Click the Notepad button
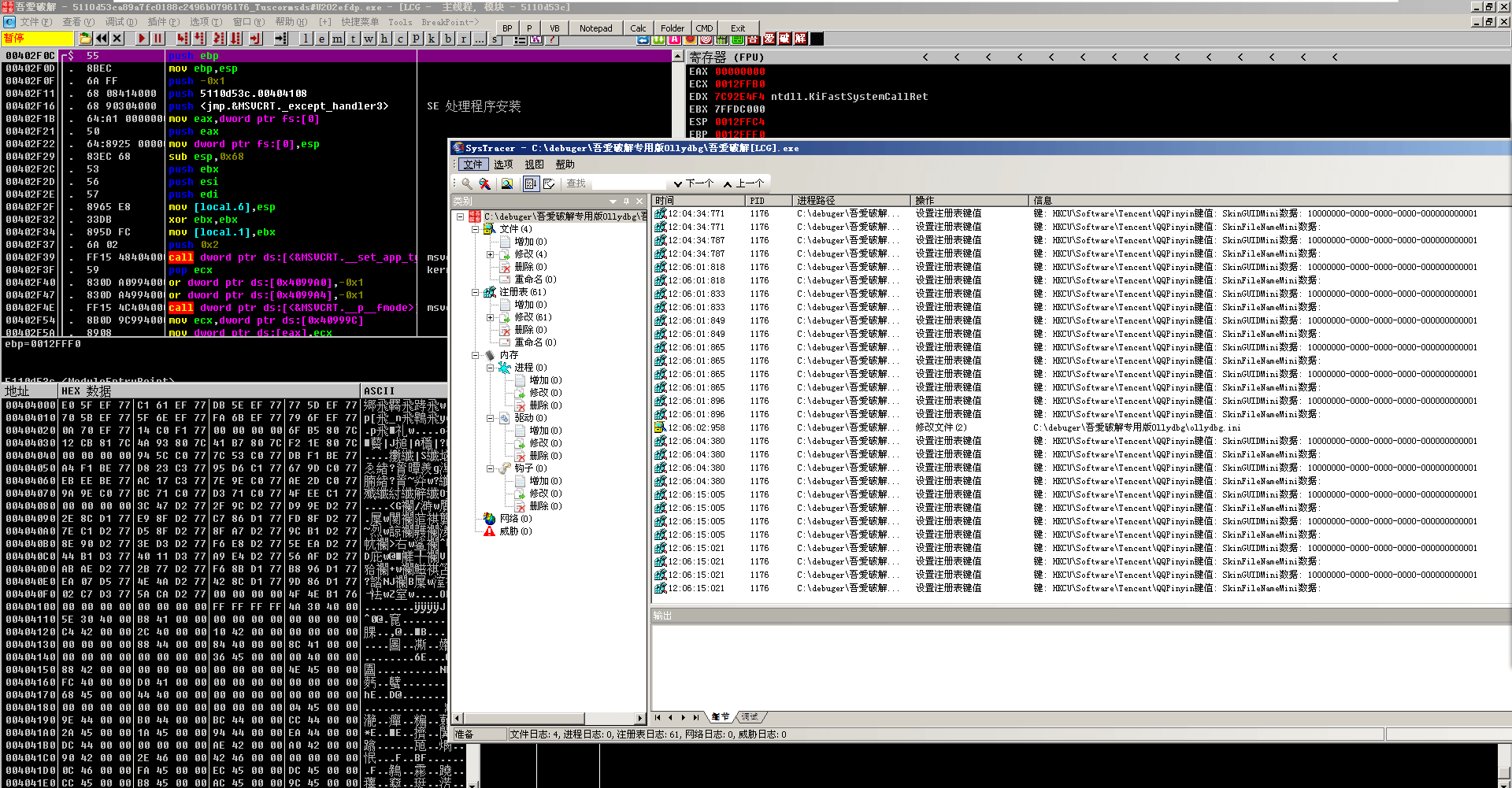This screenshot has width=1512, height=788. [x=595, y=28]
